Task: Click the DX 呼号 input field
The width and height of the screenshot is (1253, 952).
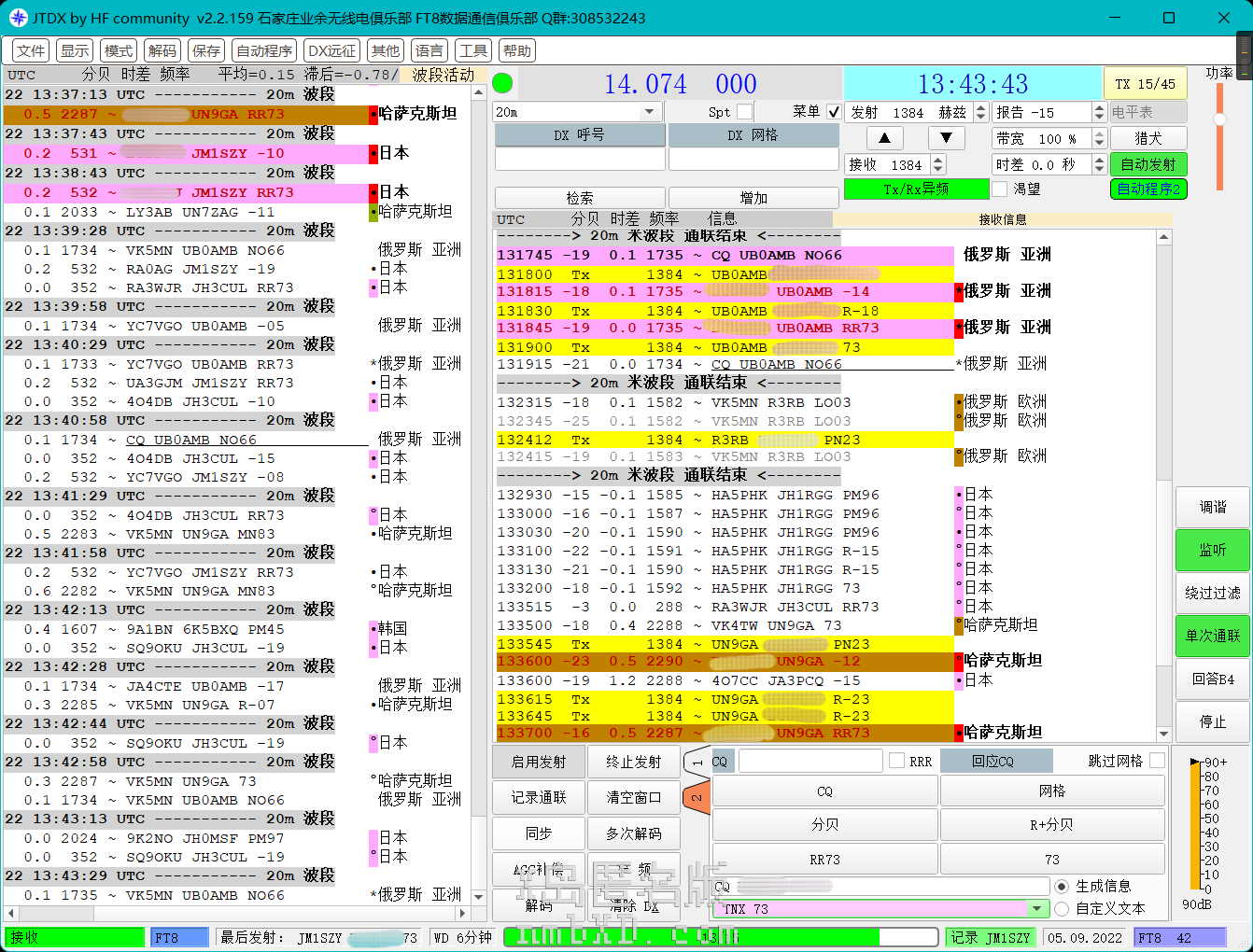Action: (579, 160)
